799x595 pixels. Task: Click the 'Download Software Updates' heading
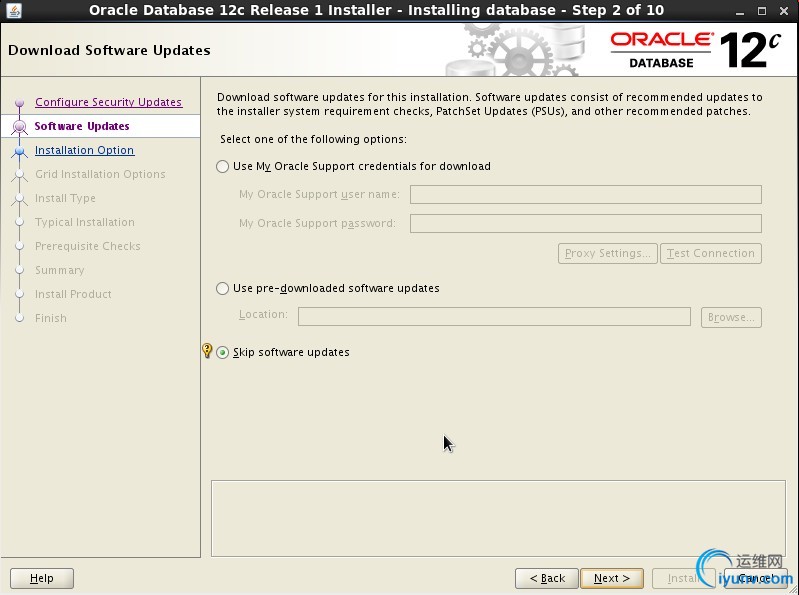coord(110,50)
